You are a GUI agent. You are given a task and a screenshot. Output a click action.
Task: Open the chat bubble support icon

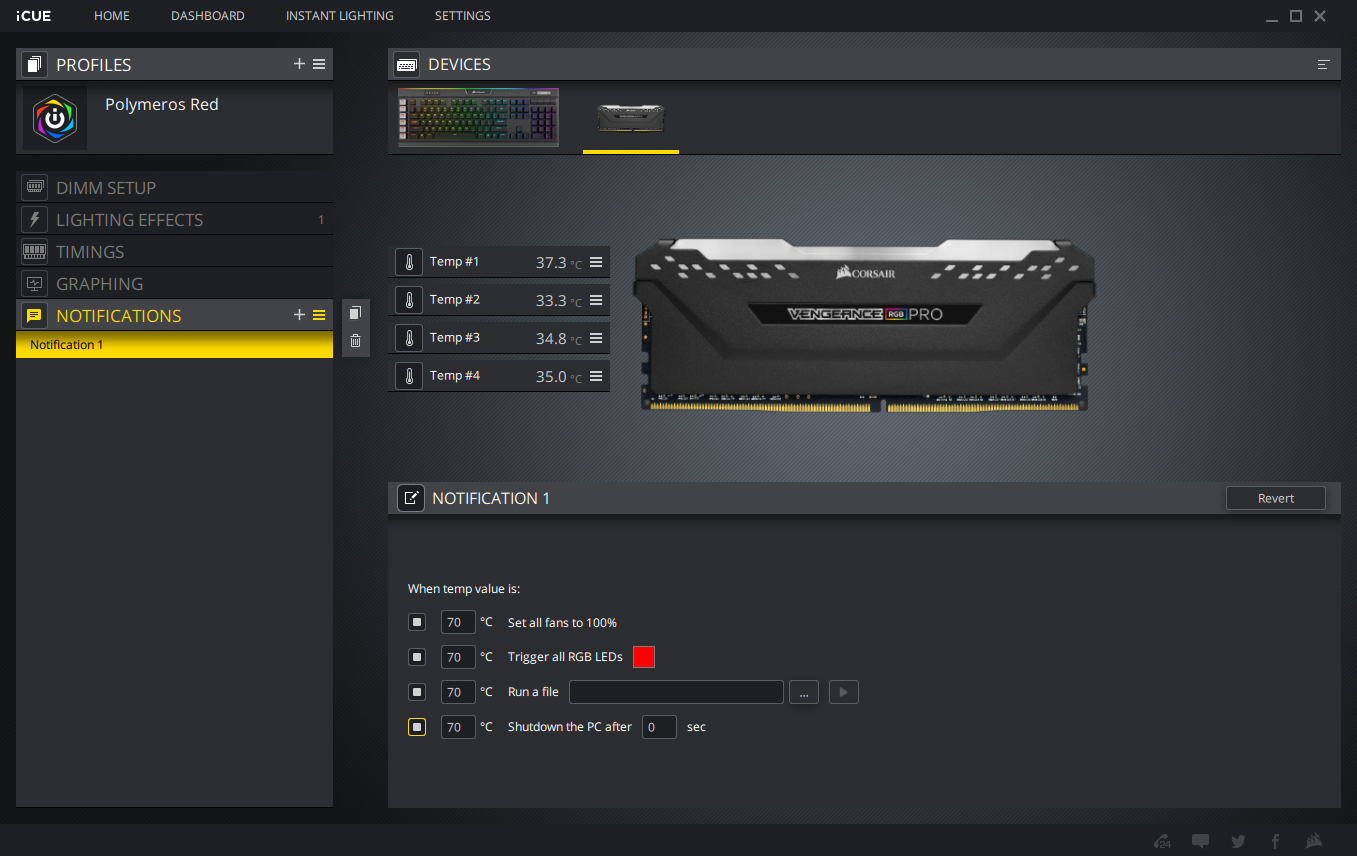[1201, 841]
